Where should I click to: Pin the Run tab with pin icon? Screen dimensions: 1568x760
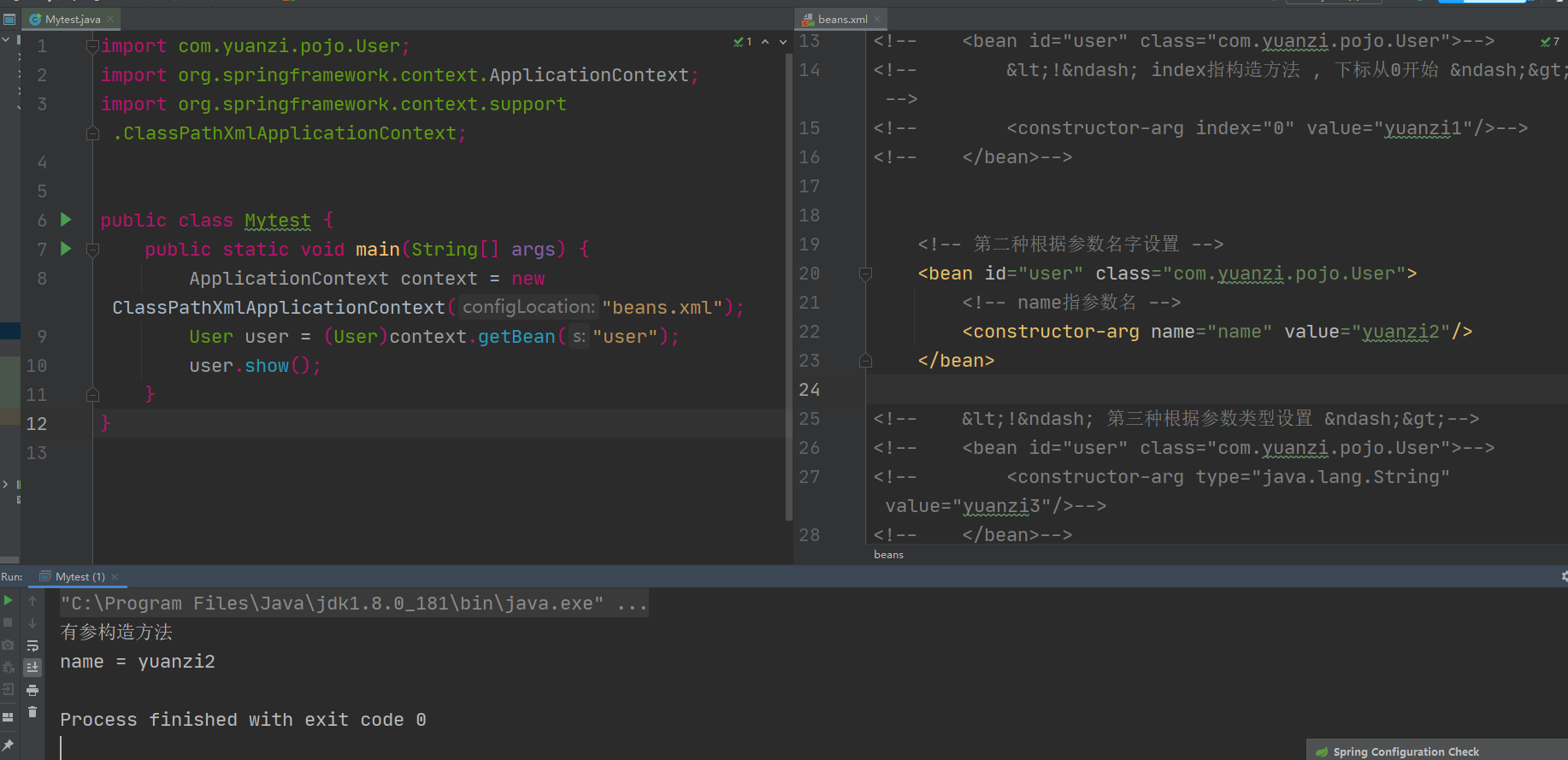tap(9, 745)
